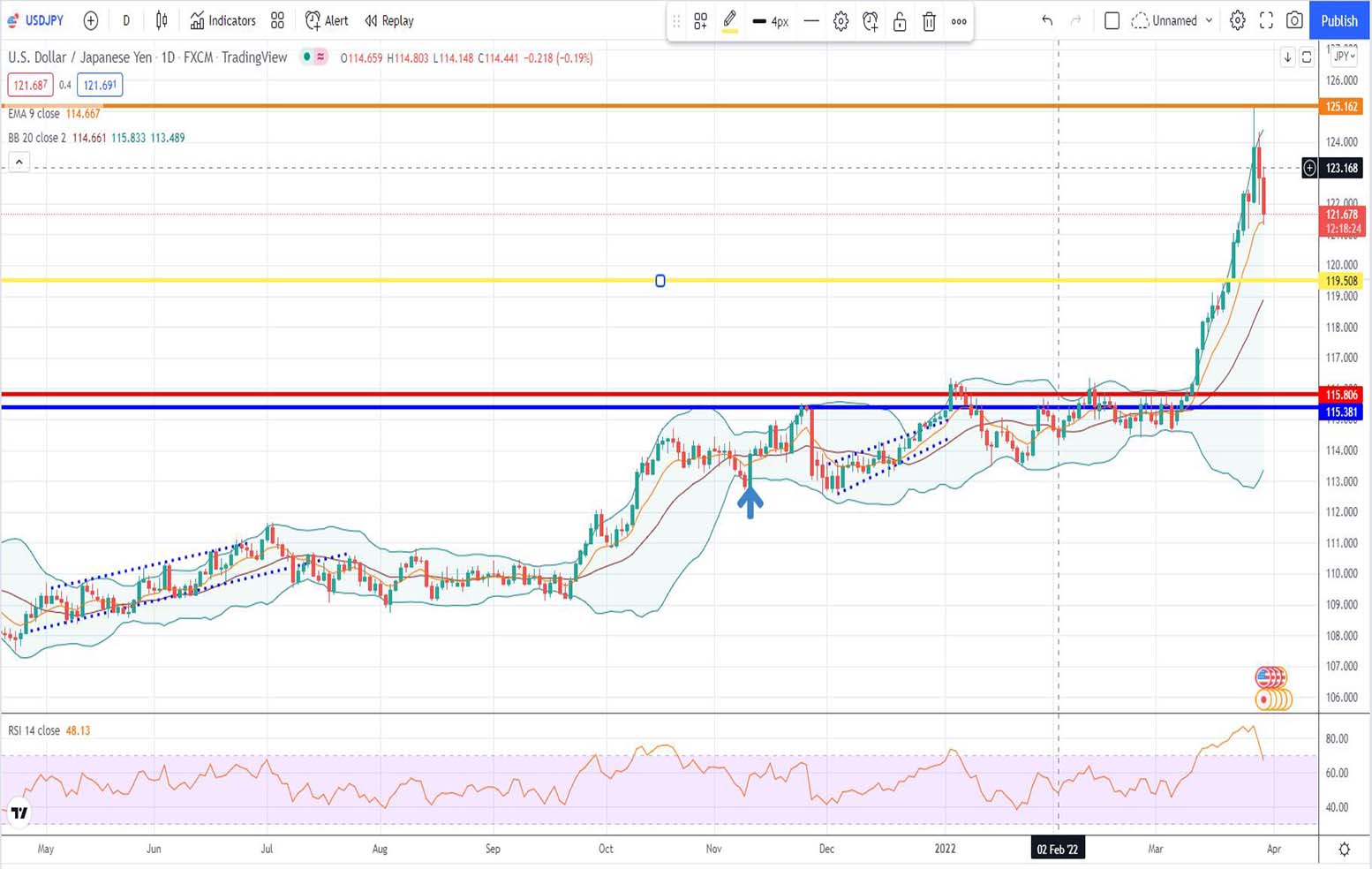Toggle the lock on the selected drawing
Screen dimensions: 1372x869
pos(900,21)
